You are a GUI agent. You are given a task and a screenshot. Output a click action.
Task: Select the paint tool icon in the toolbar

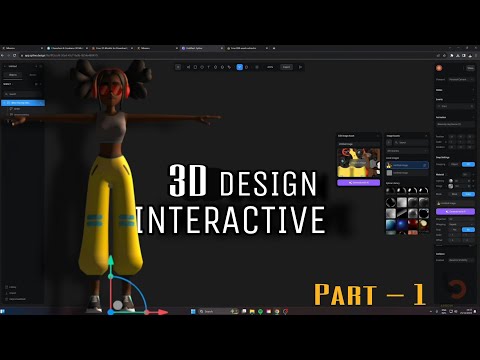point(229,67)
